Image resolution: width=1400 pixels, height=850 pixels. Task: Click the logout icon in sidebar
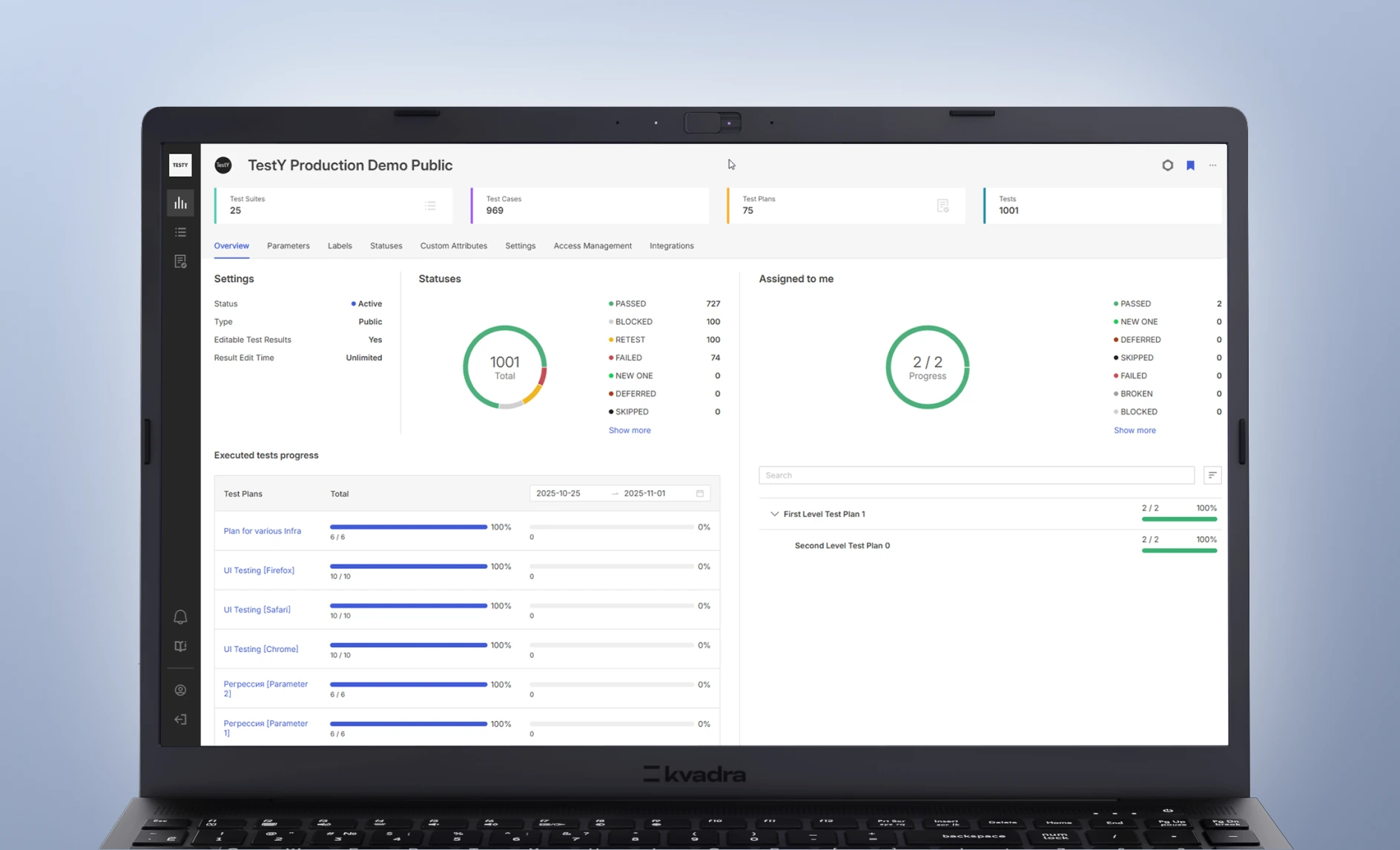click(x=180, y=719)
